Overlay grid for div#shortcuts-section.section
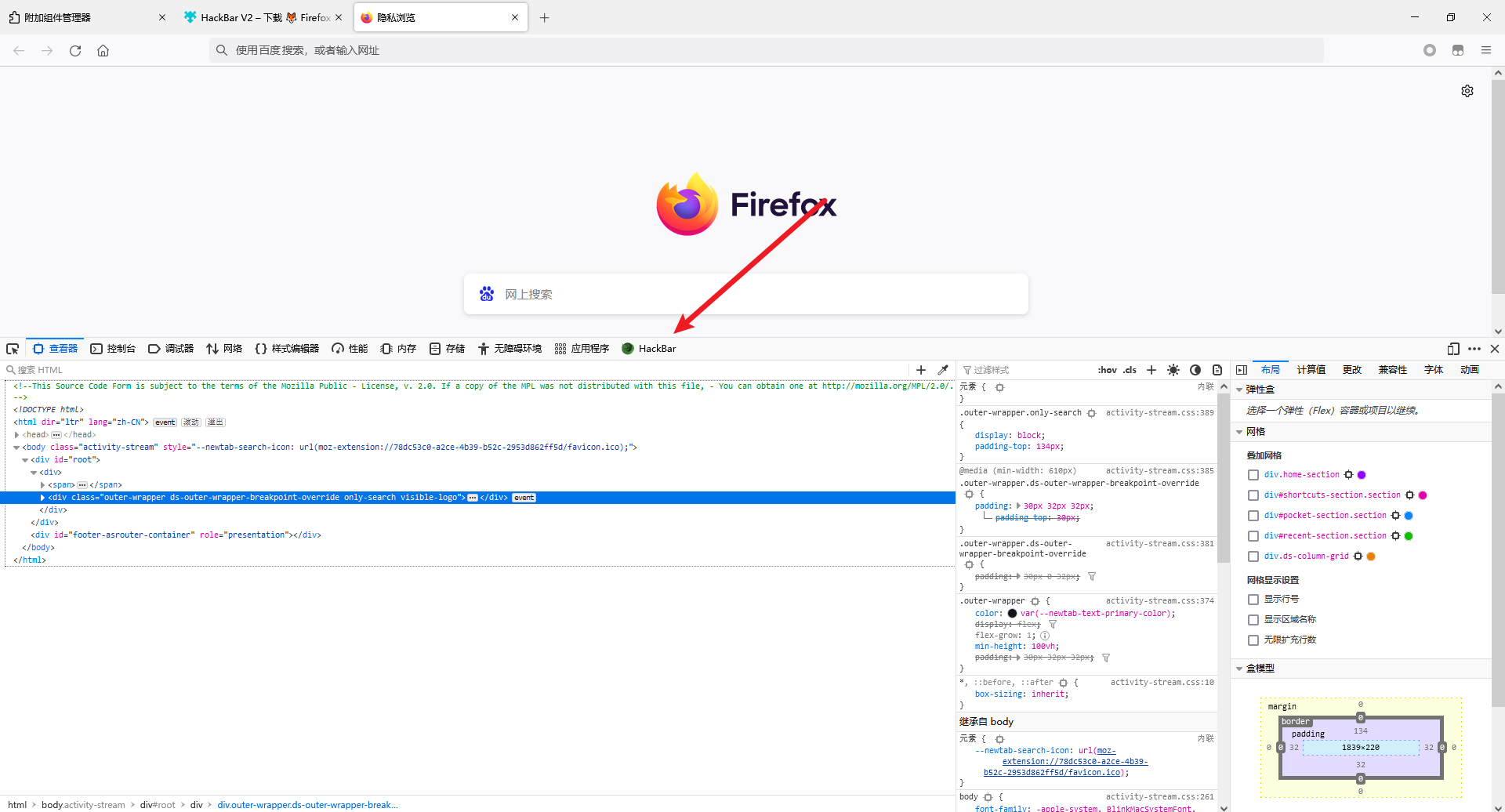The image size is (1505, 812). point(1253,495)
